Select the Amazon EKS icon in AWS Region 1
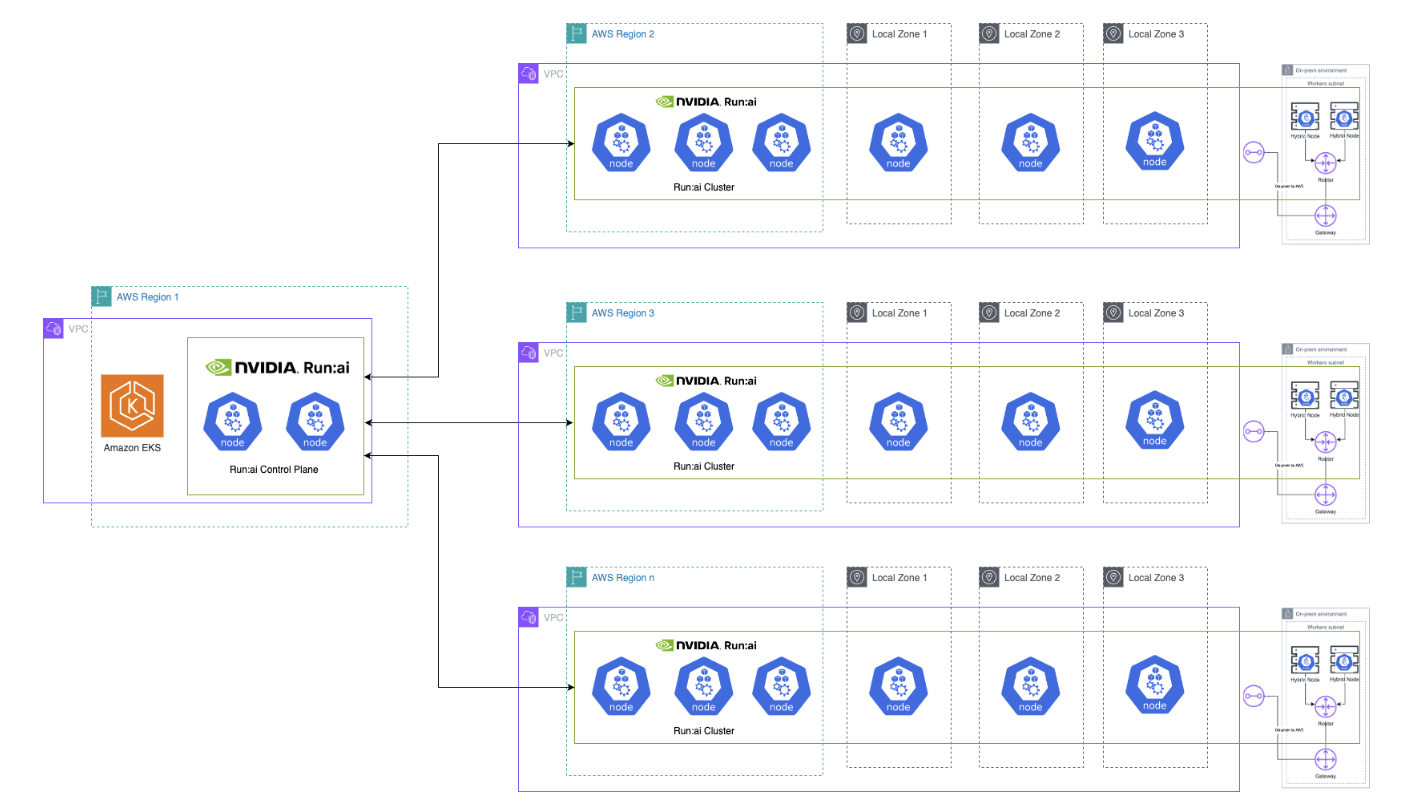Image resolution: width=1410 pixels, height=804 pixels. (132, 407)
